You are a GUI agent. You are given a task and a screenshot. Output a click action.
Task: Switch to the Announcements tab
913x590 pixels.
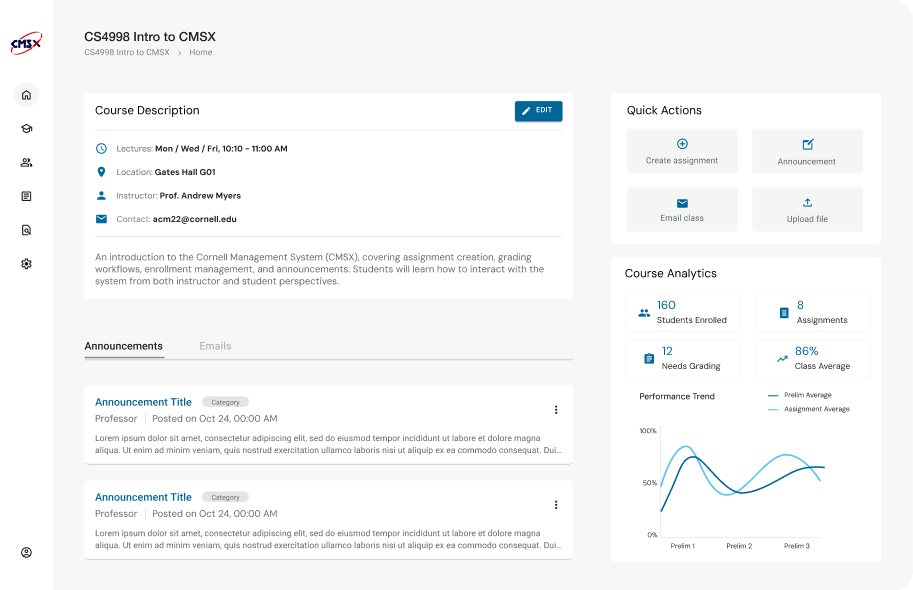pos(123,346)
